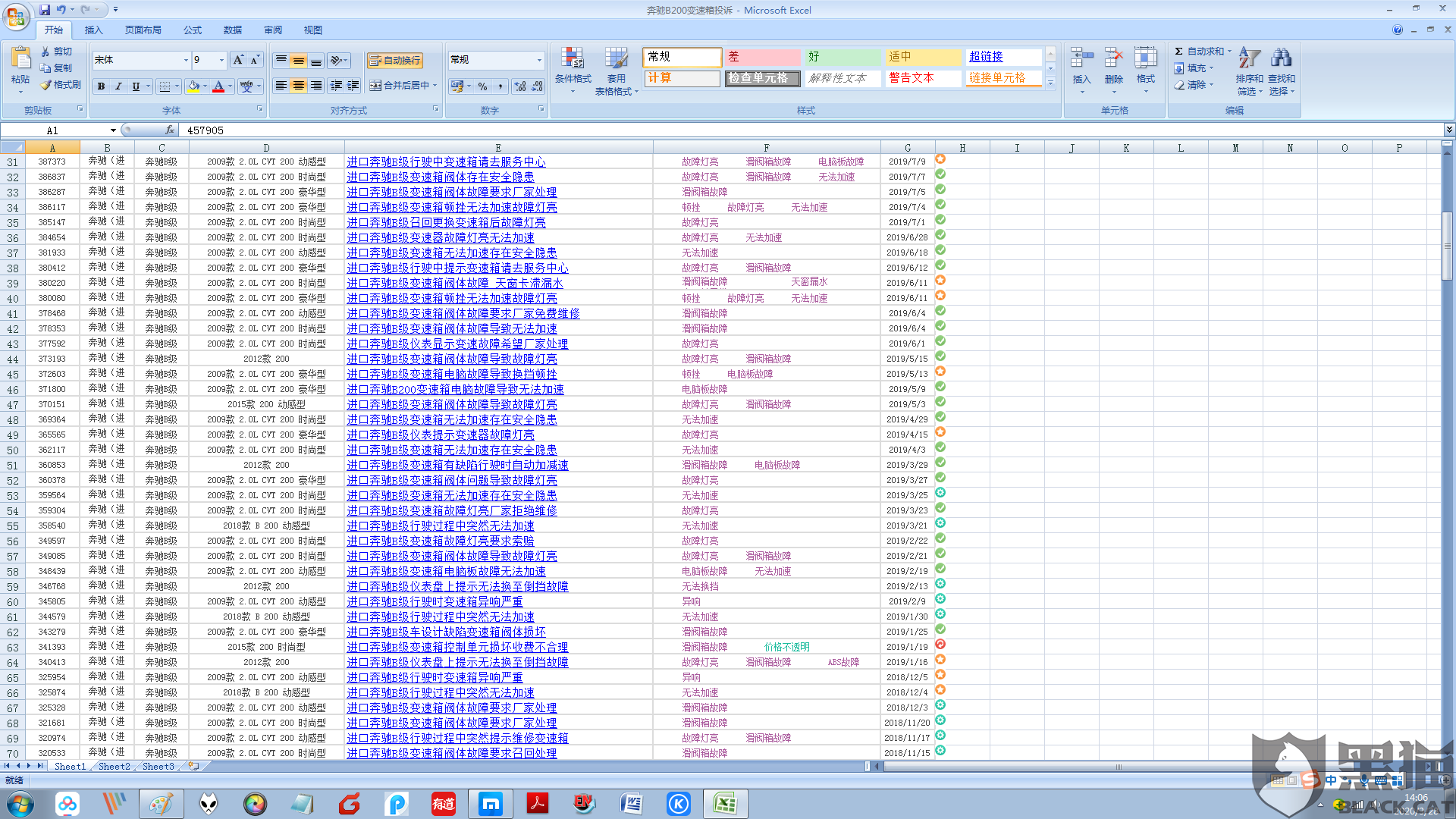Click the comma style button
Image resolution: width=1456 pixels, height=819 pixels.
coord(500,86)
